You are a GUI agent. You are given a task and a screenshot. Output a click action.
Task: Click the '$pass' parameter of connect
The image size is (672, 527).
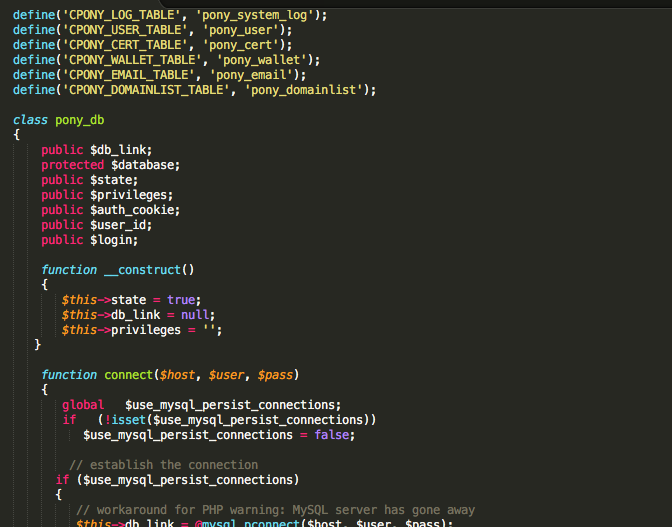pyautogui.click(x=275, y=375)
